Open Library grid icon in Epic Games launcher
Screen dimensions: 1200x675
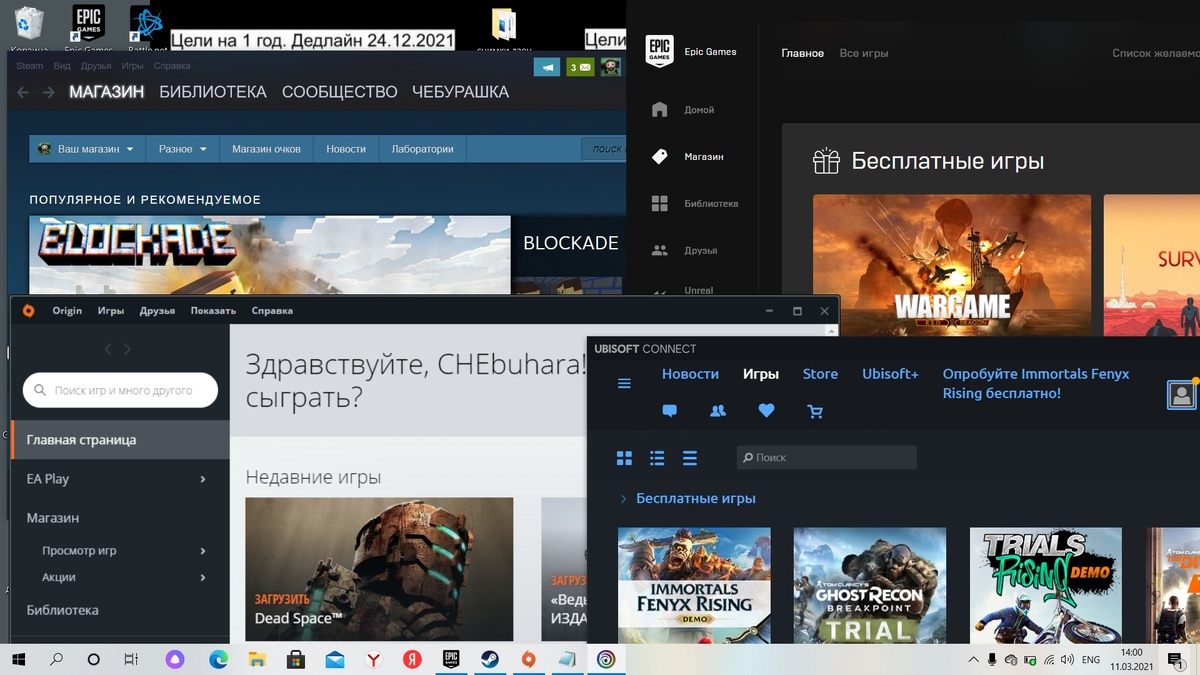pyautogui.click(x=659, y=204)
